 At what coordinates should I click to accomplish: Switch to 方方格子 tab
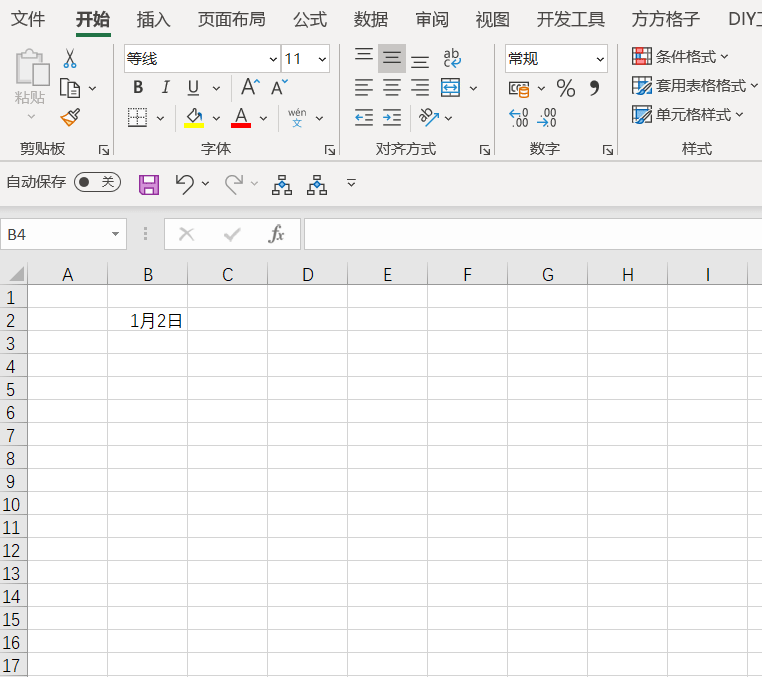pos(666,19)
